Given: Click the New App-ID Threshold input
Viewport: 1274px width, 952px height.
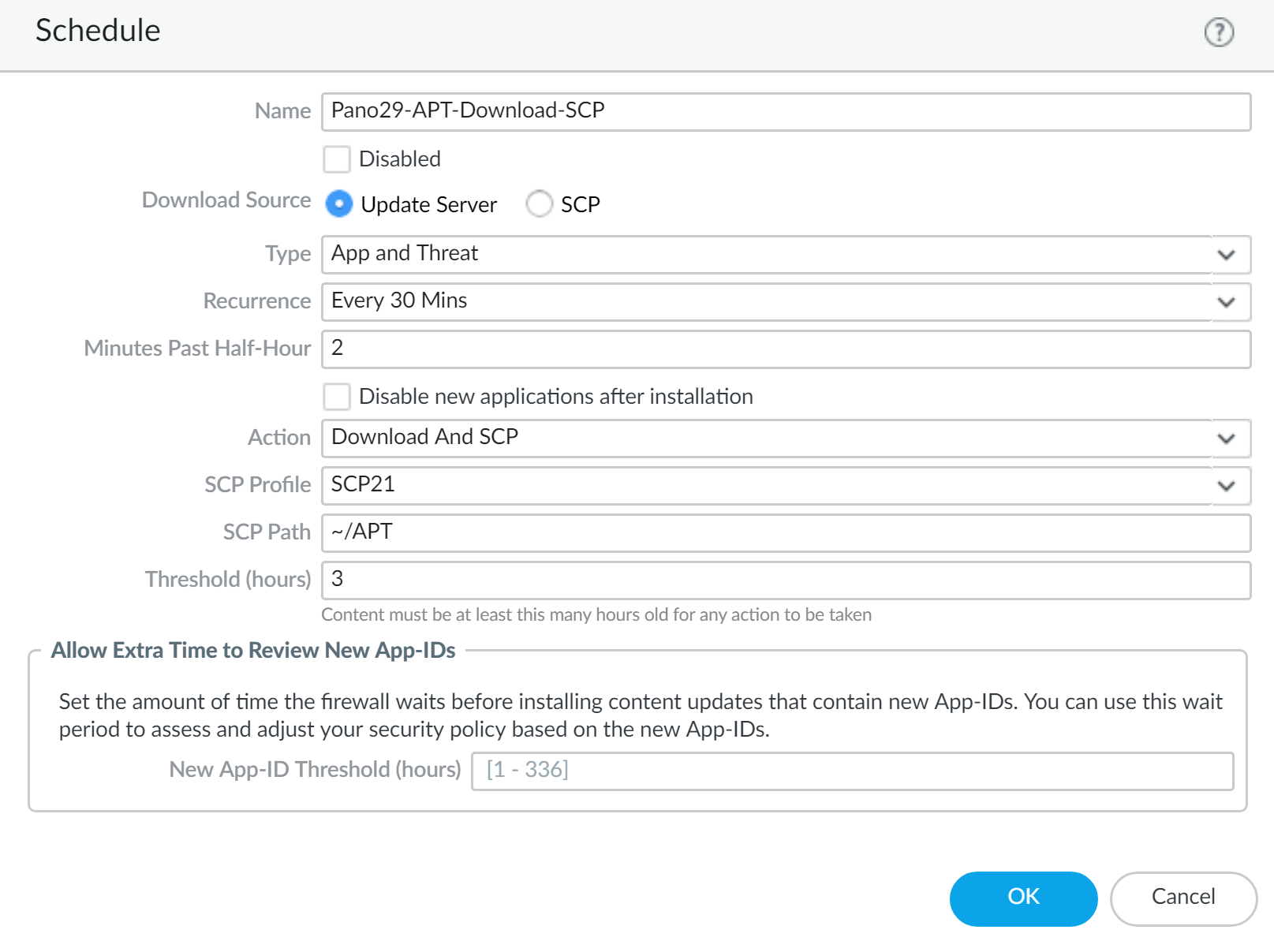Looking at the screenshot, I should click(x=852, y=771).
